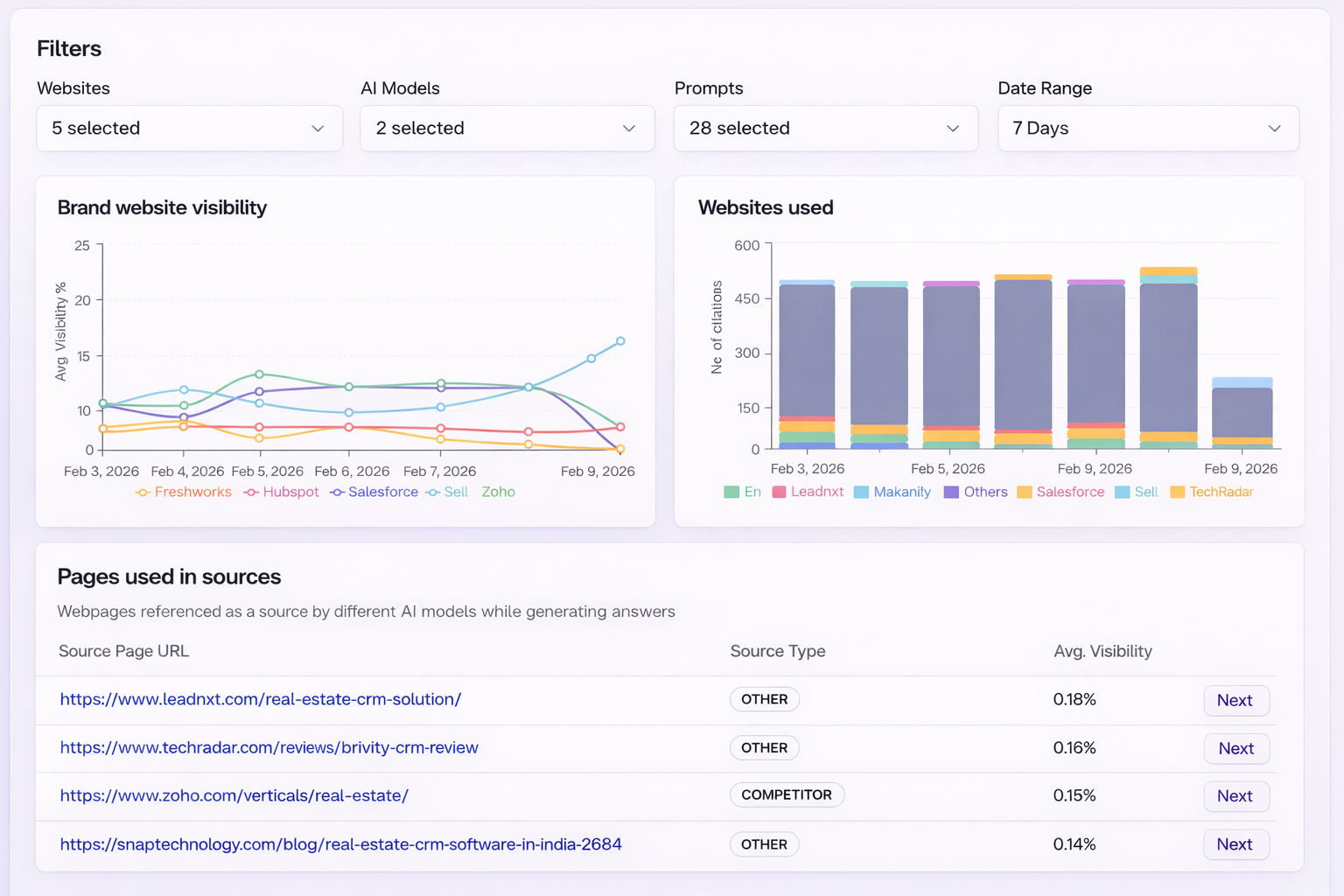This screenshot has height=896, width=1344.
Task: Open the Websites filter dropdown
Action: tap(189, 129)
